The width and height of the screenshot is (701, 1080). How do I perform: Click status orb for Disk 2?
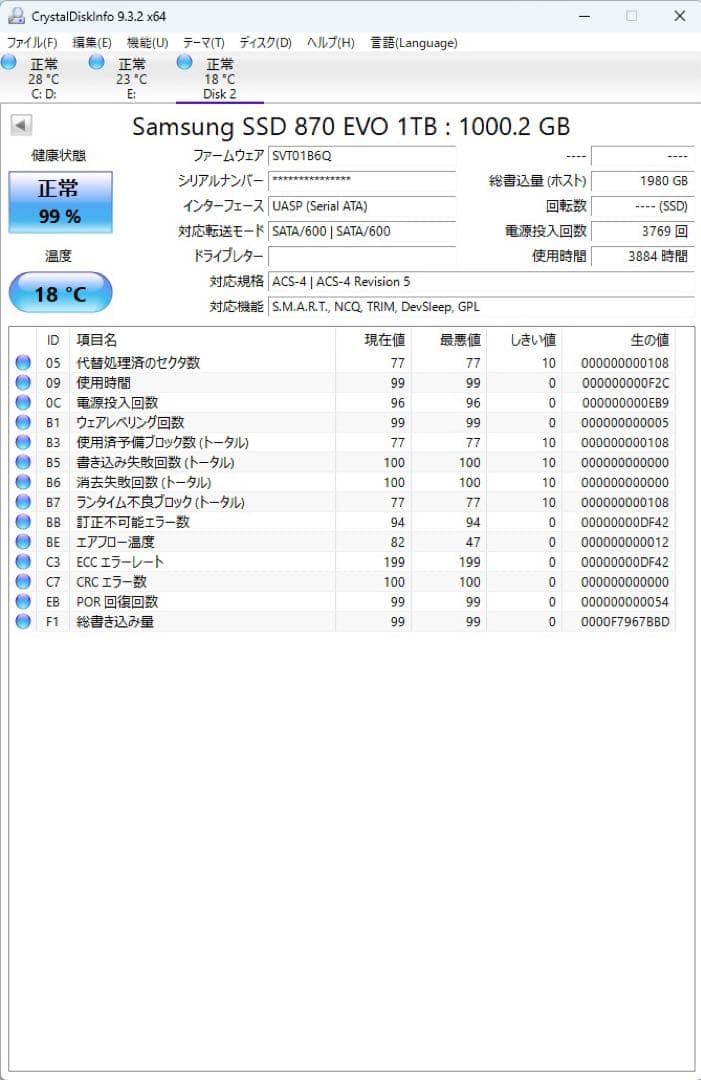click(x=185, y=63)
